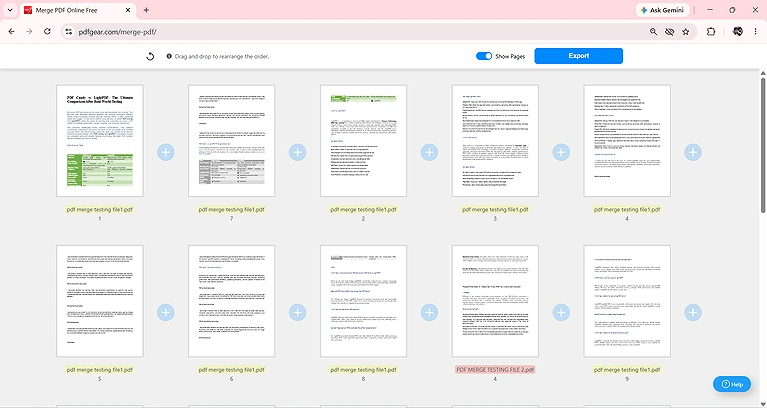This screenshot has height=408, width=767.
Task: Click 'pdf merge testing file1.pdf' label above number 1
Action: coord(100,209)
